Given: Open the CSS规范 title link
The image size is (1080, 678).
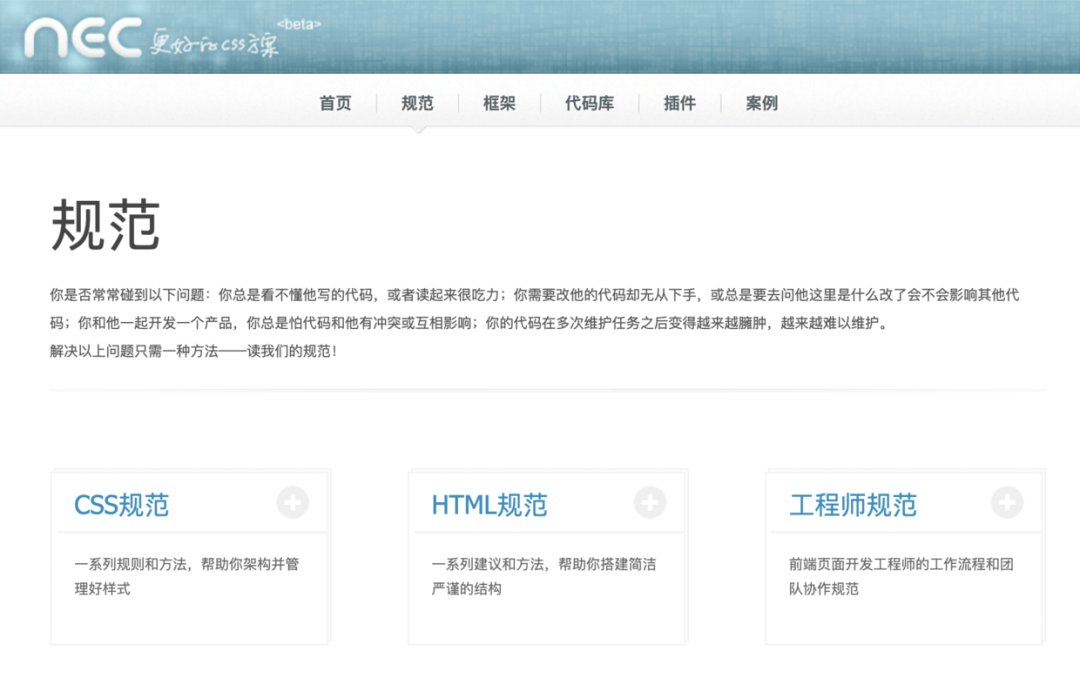Looking at the screenshot, I should pos(121,505).
